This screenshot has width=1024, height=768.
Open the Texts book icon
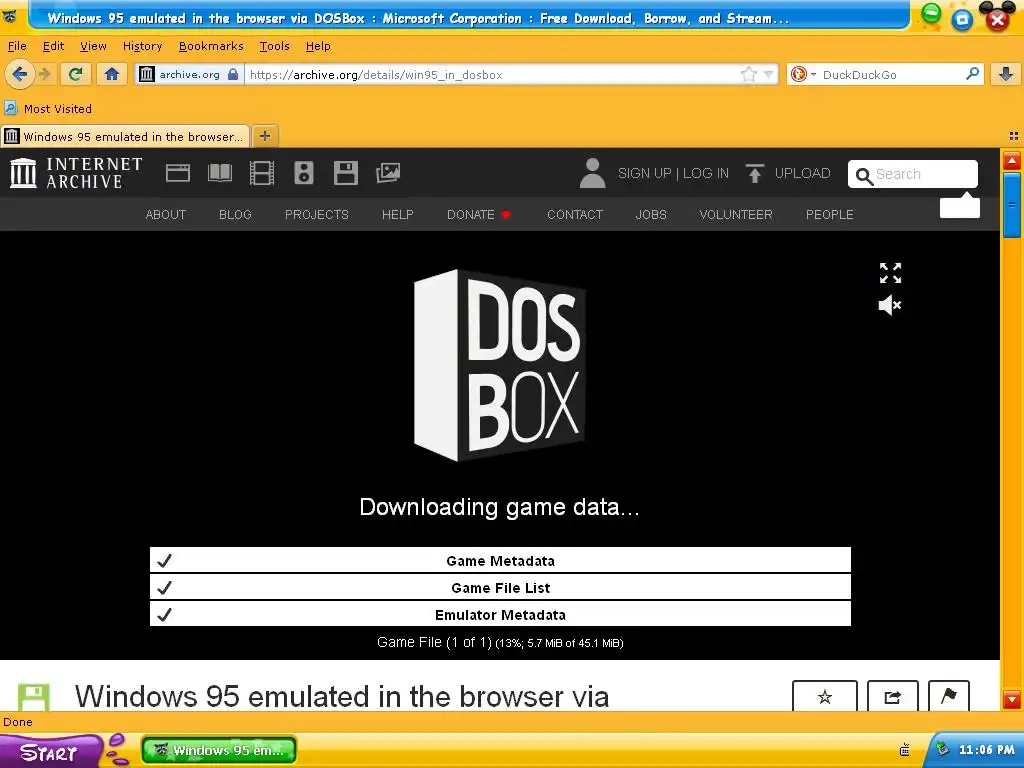(x=219, y=173)
